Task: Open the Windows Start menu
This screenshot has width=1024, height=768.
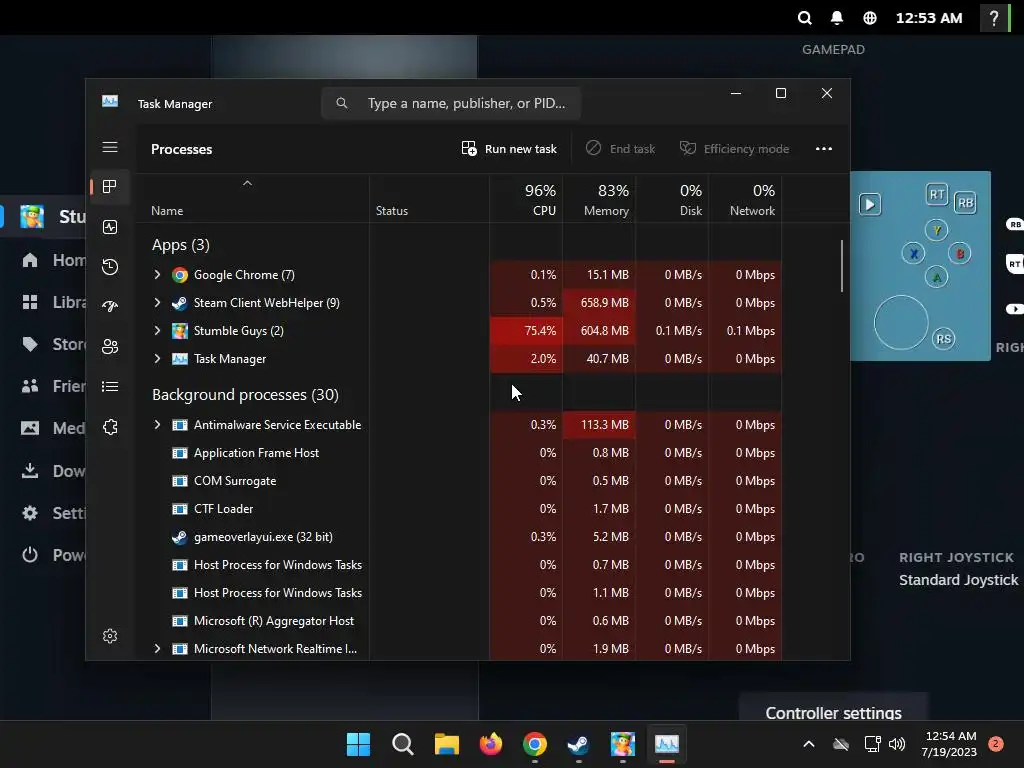Action: tap(359, 744)
